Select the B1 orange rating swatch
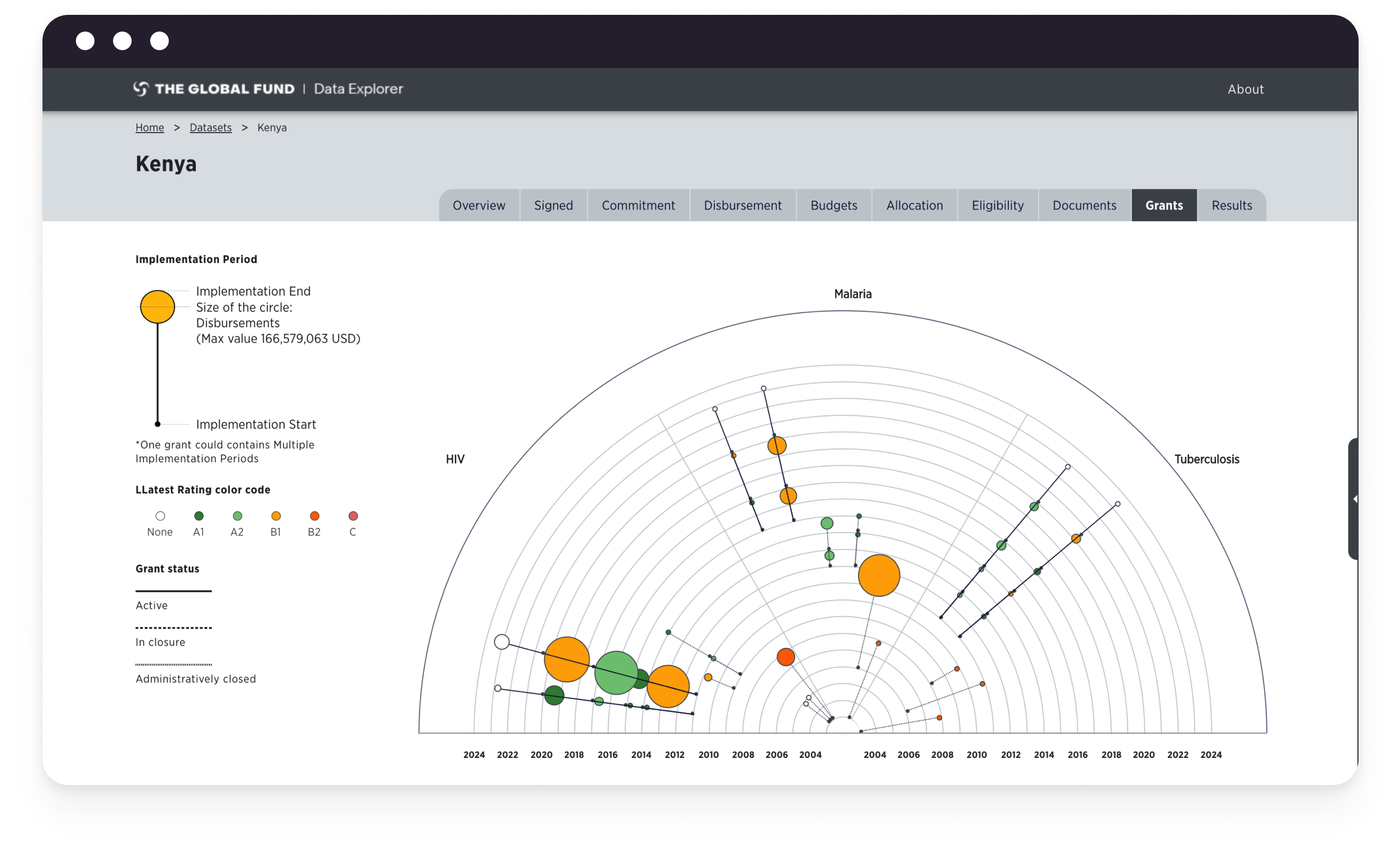The image size is (1400, 854). [275, 516]
